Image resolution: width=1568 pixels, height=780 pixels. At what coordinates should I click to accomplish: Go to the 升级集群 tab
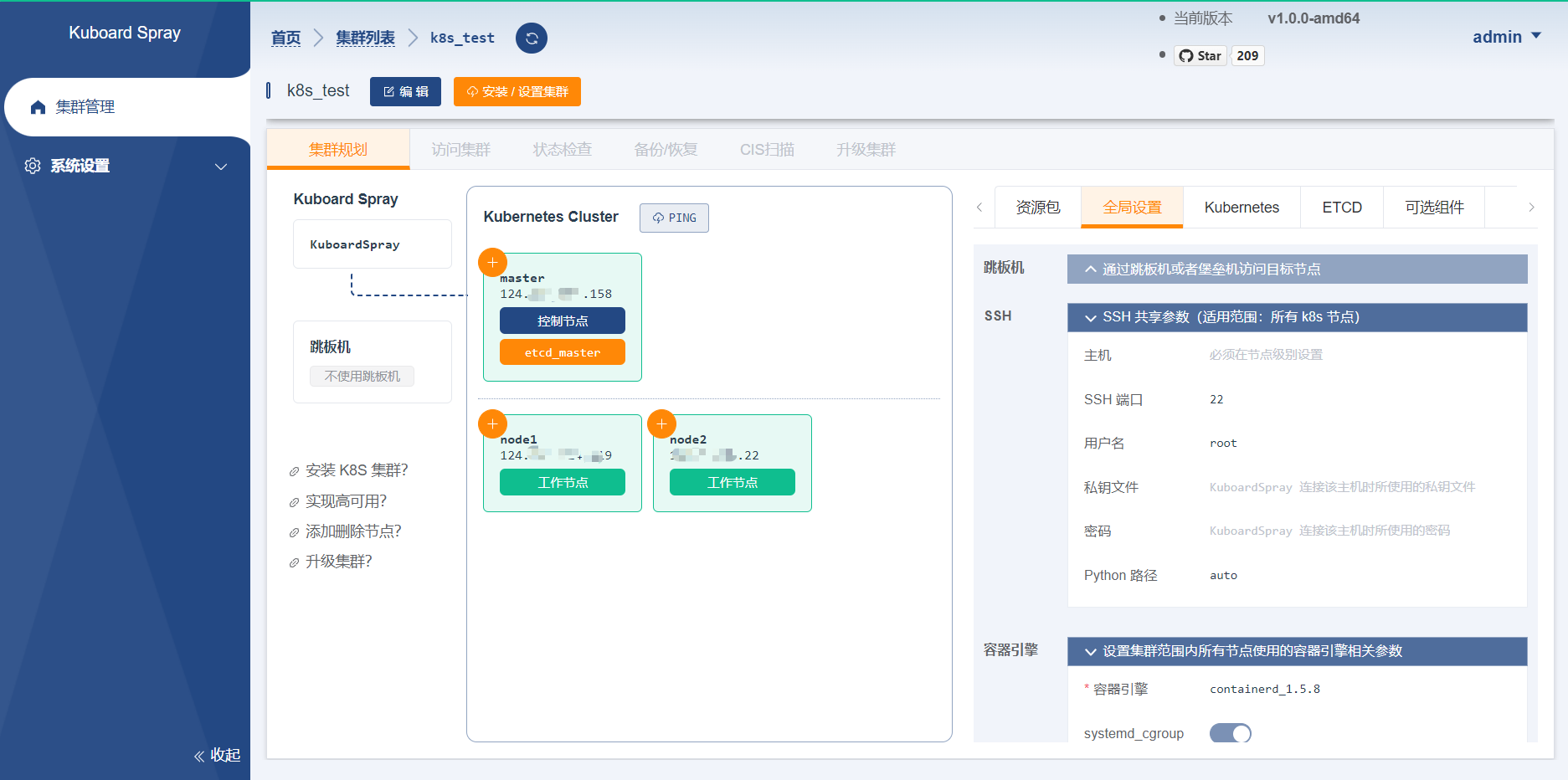coord(866,150)
